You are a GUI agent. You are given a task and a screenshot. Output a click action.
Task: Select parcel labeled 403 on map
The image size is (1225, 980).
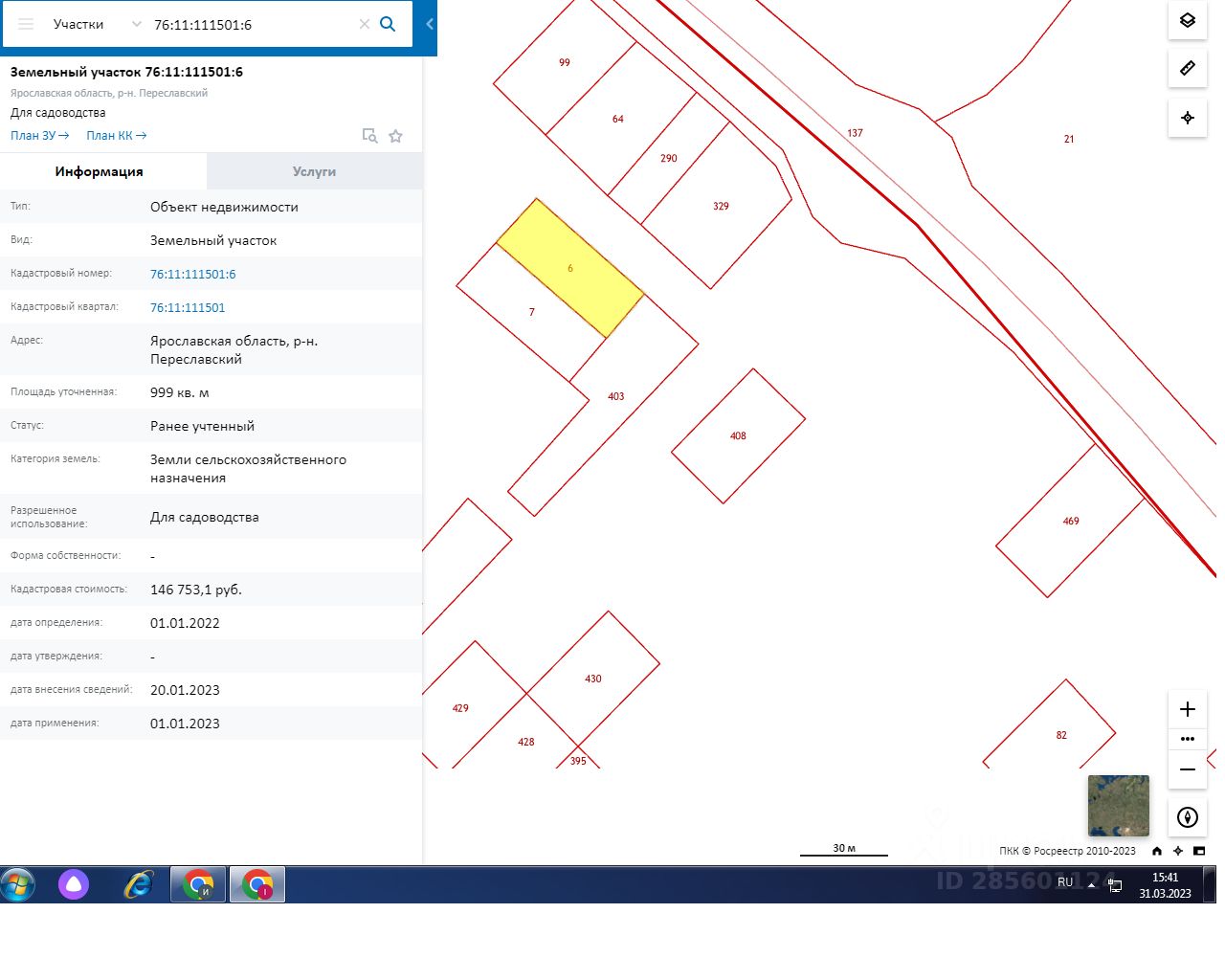616,396
